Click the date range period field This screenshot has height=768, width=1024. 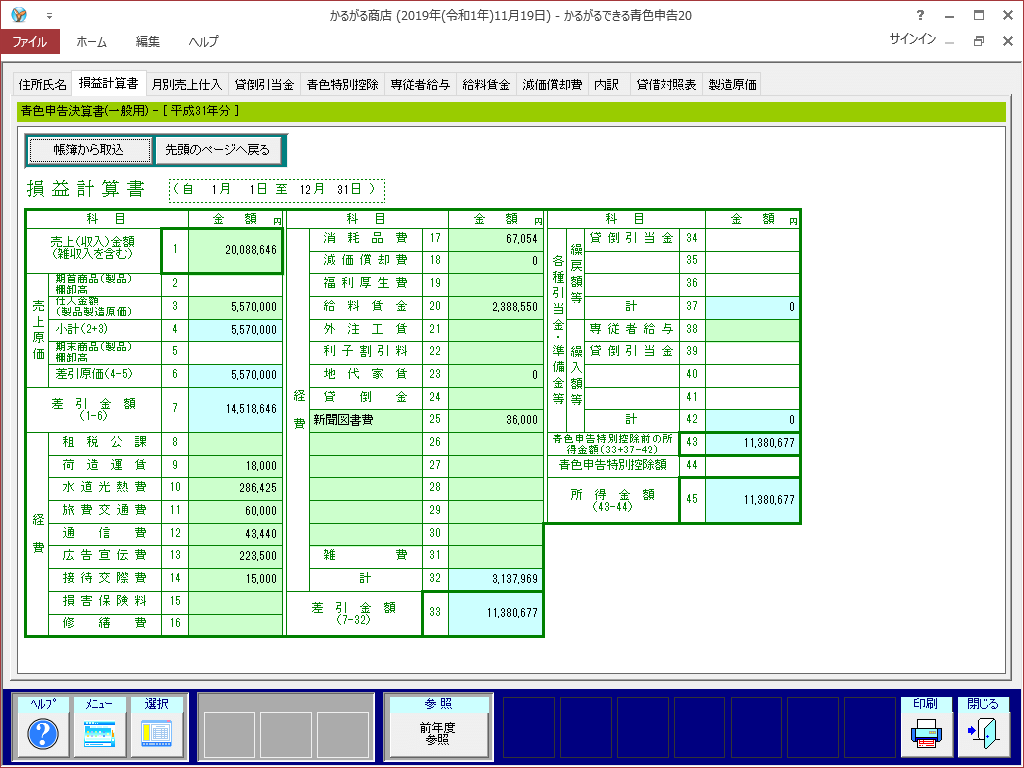(x=277, y=190)
